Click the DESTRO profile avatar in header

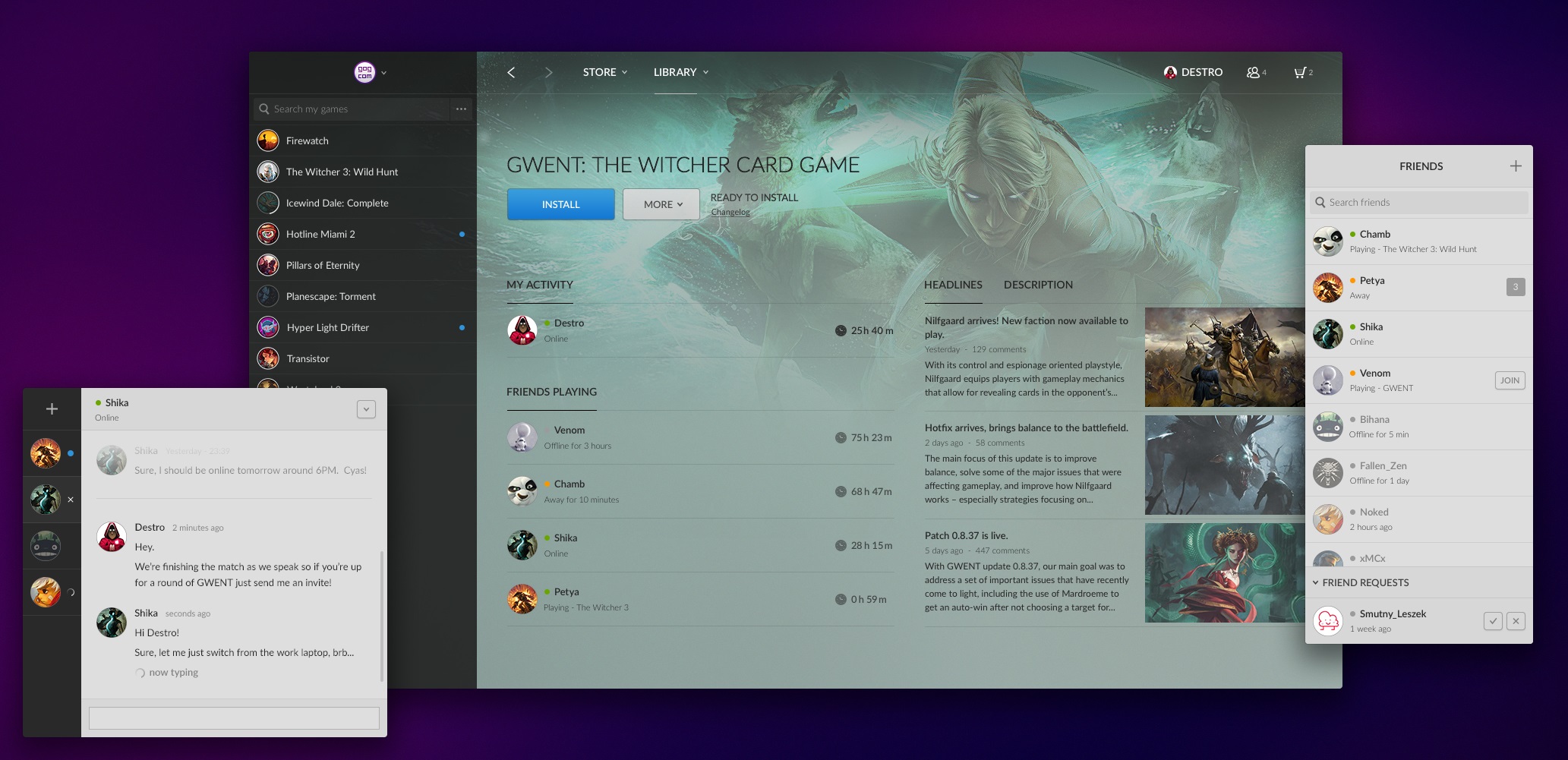pos(1170,72)
